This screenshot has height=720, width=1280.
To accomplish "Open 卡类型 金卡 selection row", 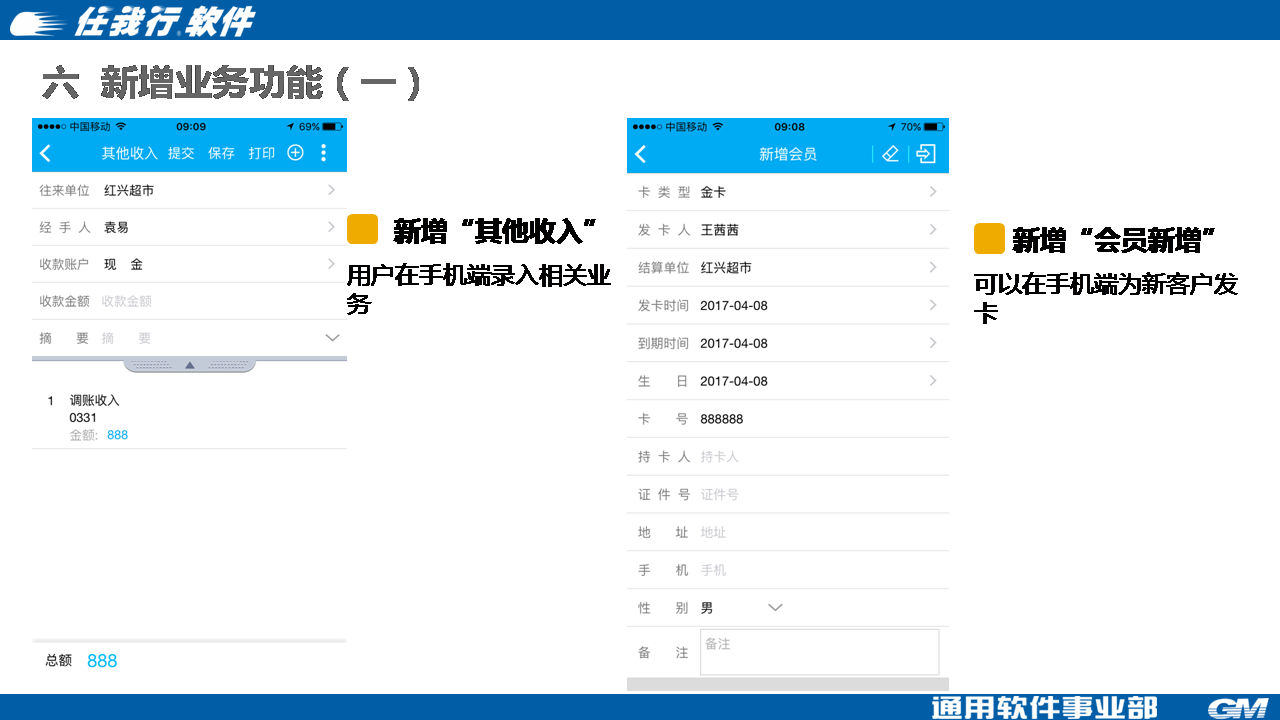I will click(787, 192).
